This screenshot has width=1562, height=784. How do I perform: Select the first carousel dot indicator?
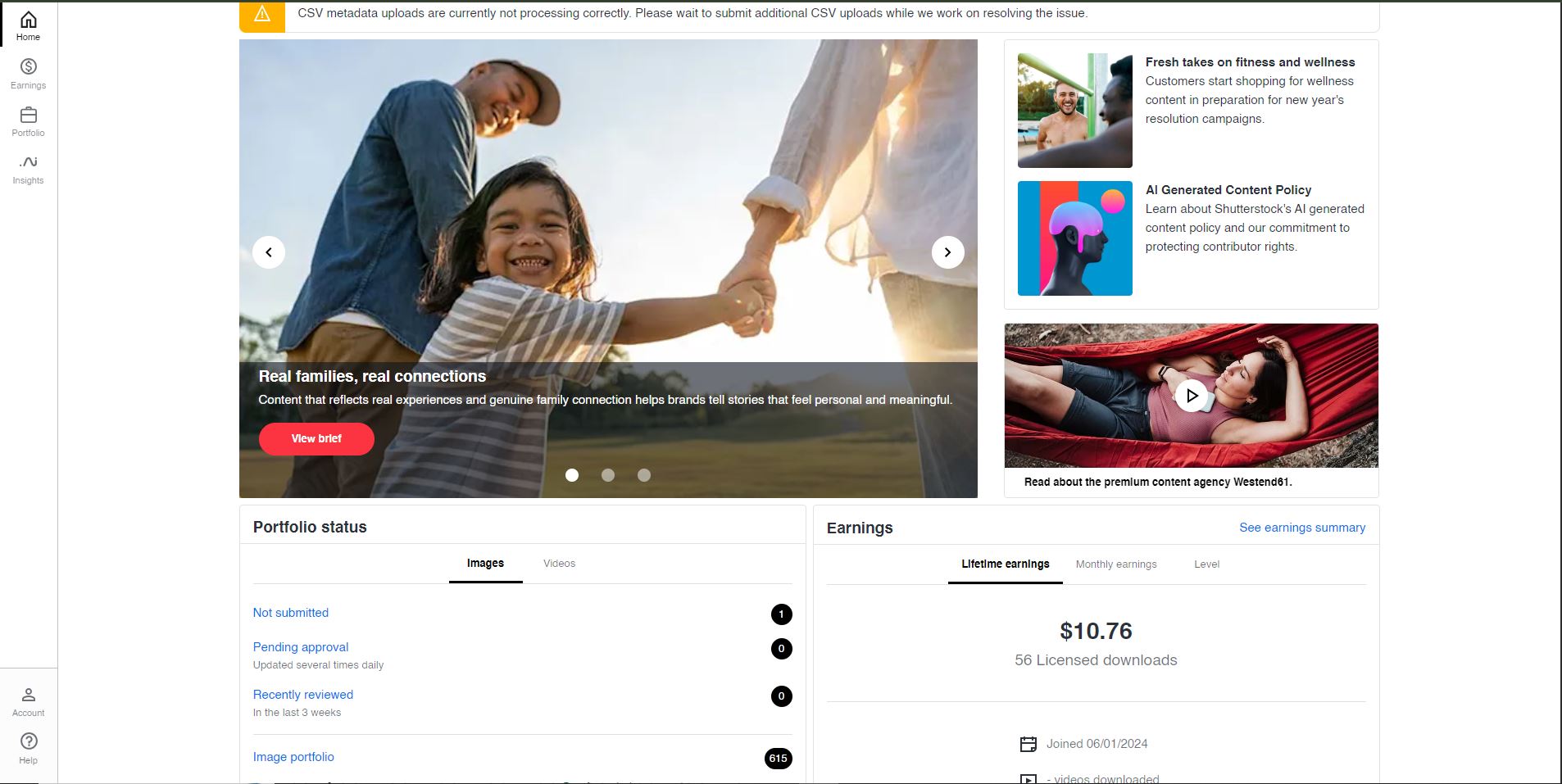point(572,475)
